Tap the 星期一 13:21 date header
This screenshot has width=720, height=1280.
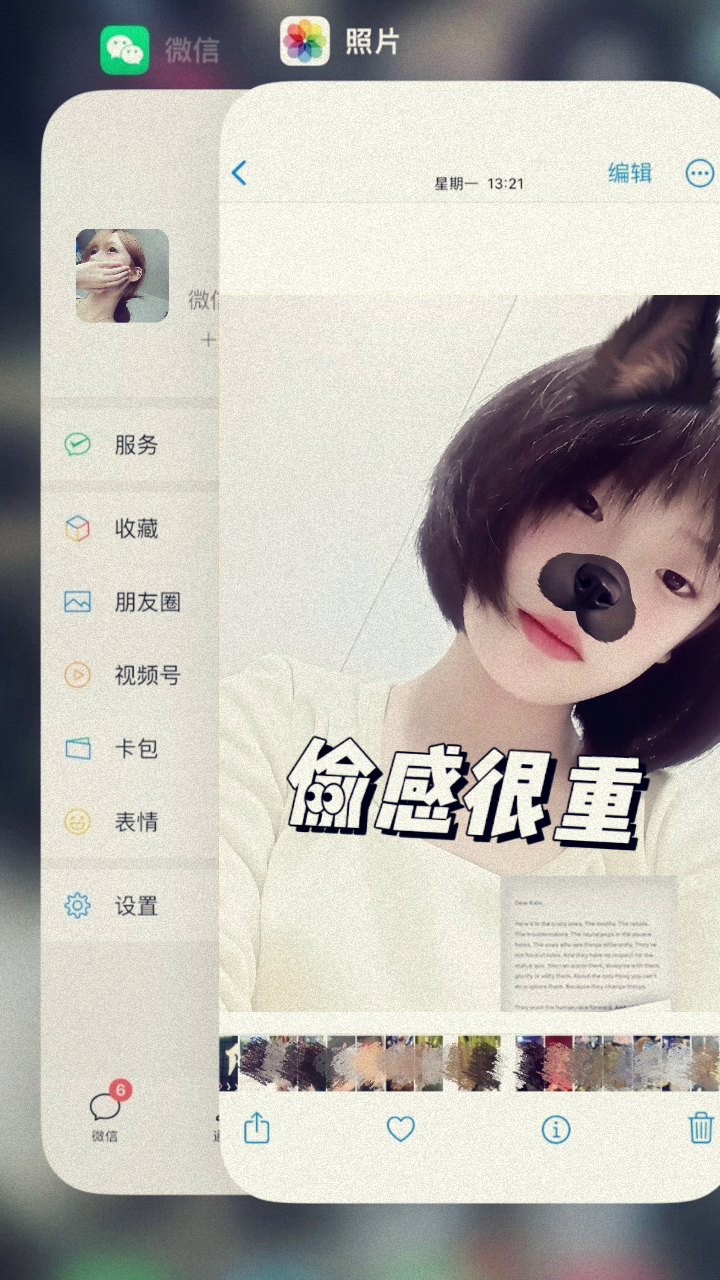[479, 184]
